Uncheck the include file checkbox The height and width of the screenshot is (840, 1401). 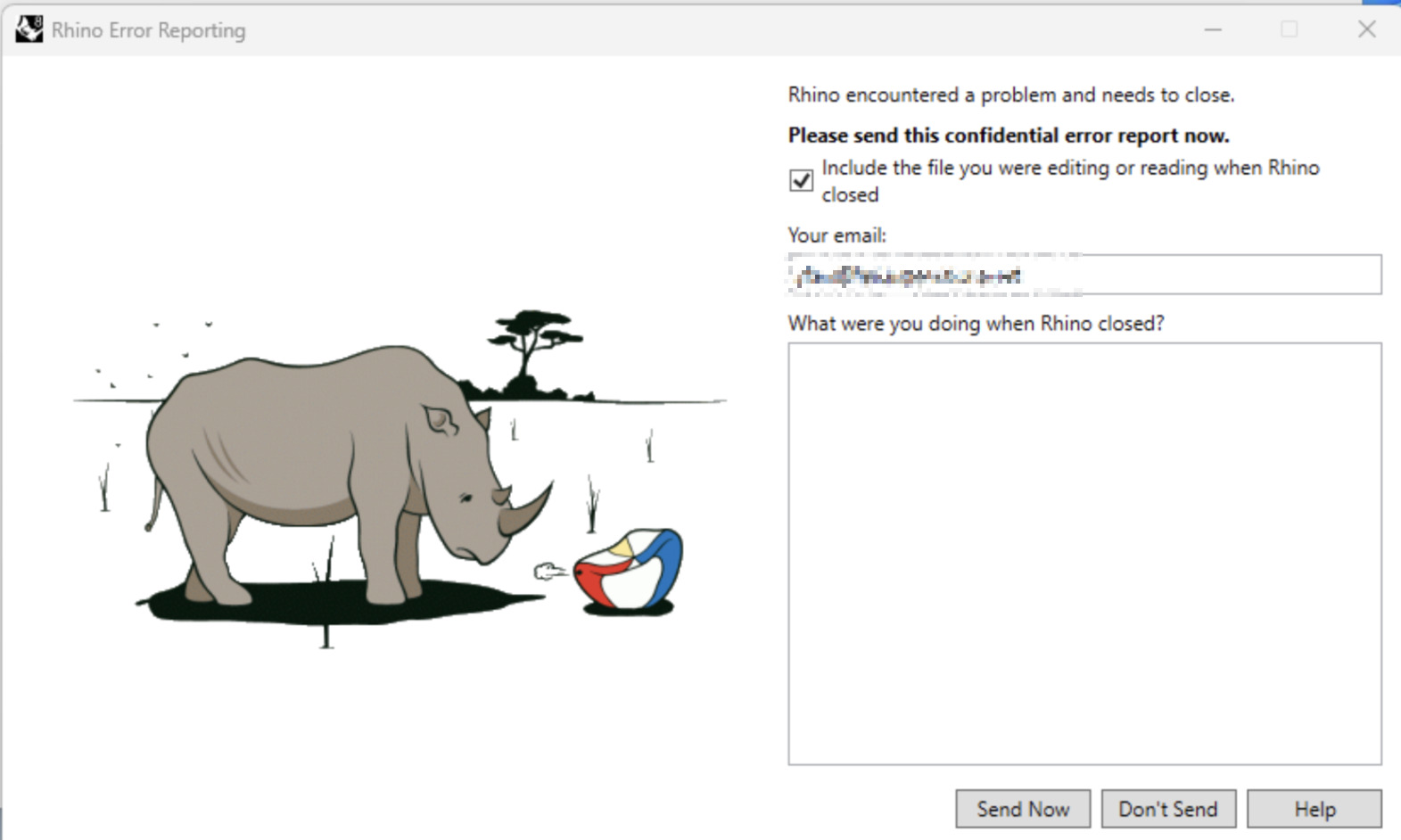tap(801, 181)
